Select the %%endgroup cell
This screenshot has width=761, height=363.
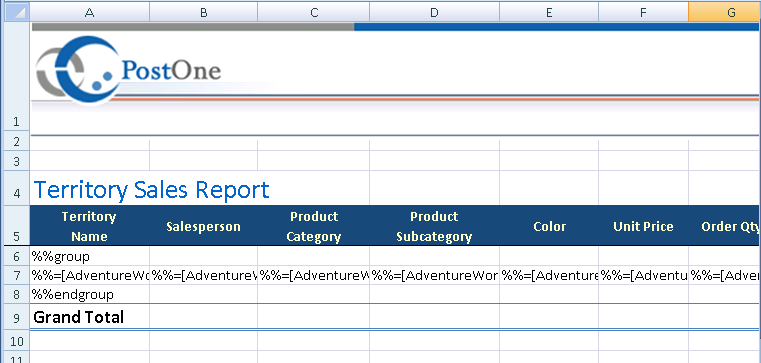(x=90, y=294)
